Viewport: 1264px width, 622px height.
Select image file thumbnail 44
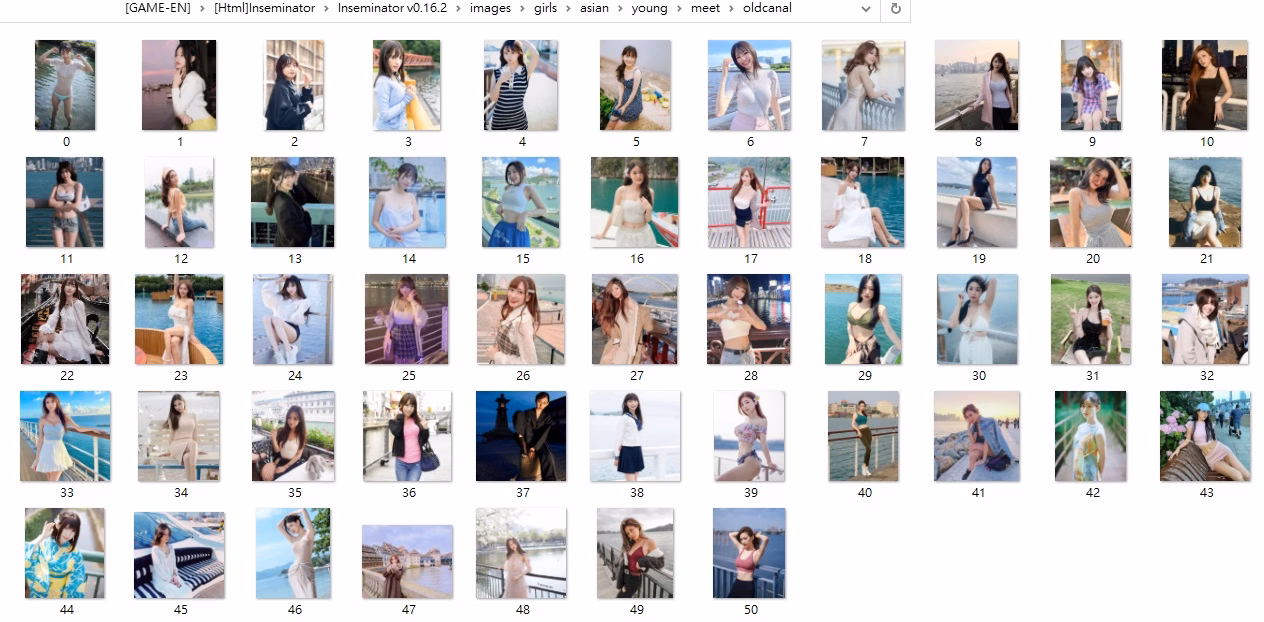pyautogui.click(x=65, y=553)
